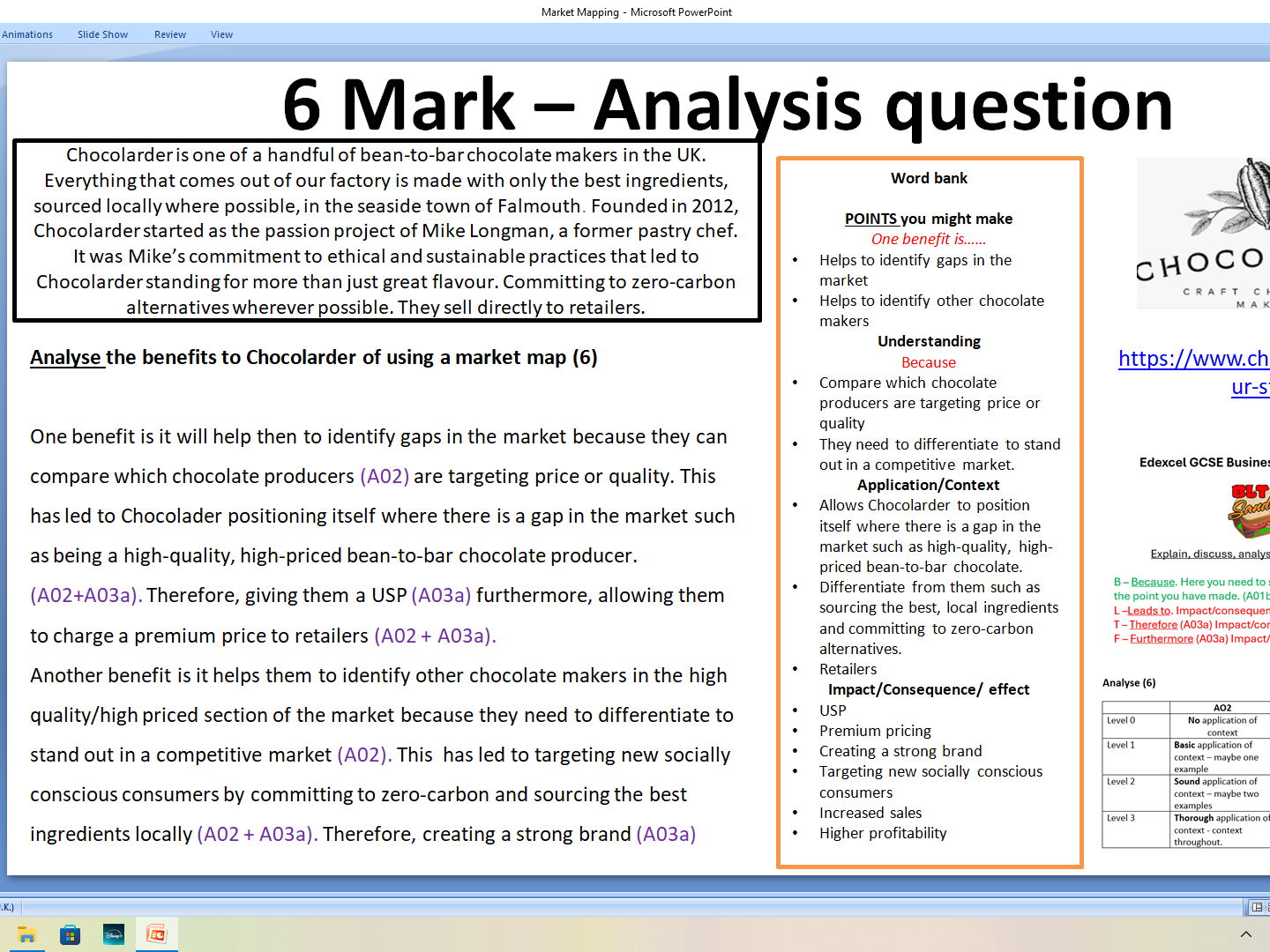Select the View tab
The image size is (1270, 952).
[221, 33]
